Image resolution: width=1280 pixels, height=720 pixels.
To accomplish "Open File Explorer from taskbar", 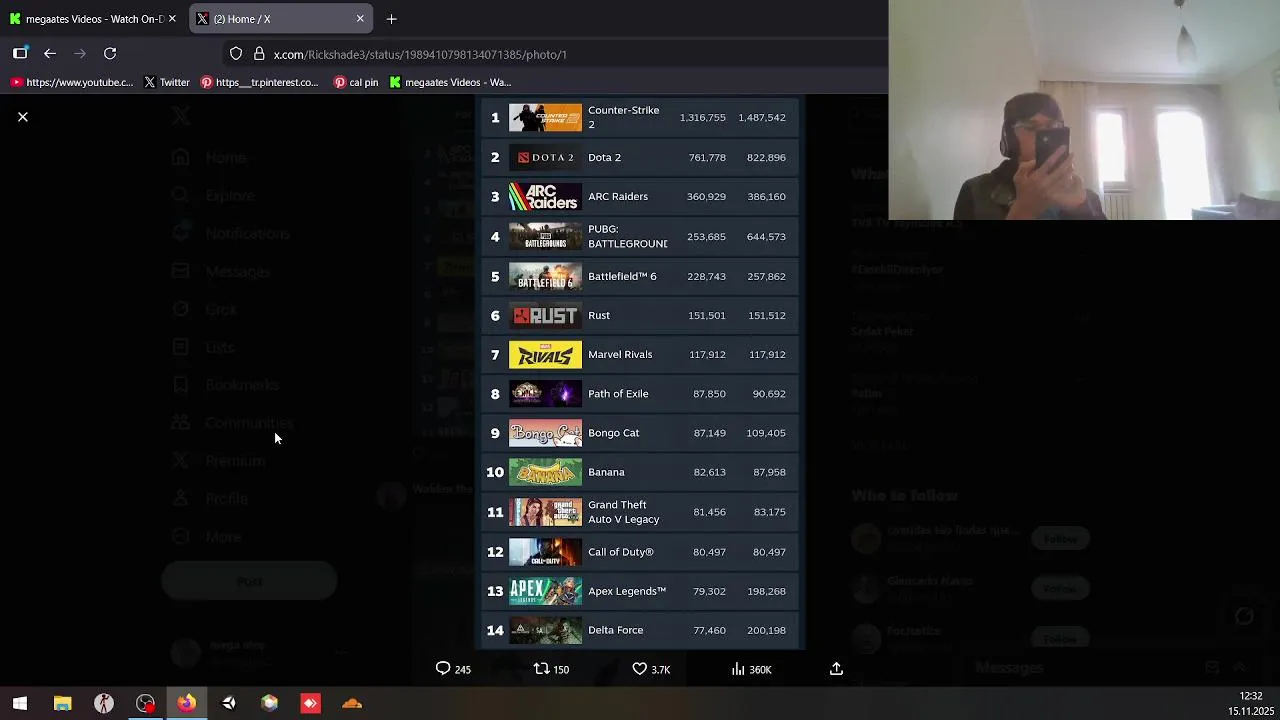I will [62, 703].
